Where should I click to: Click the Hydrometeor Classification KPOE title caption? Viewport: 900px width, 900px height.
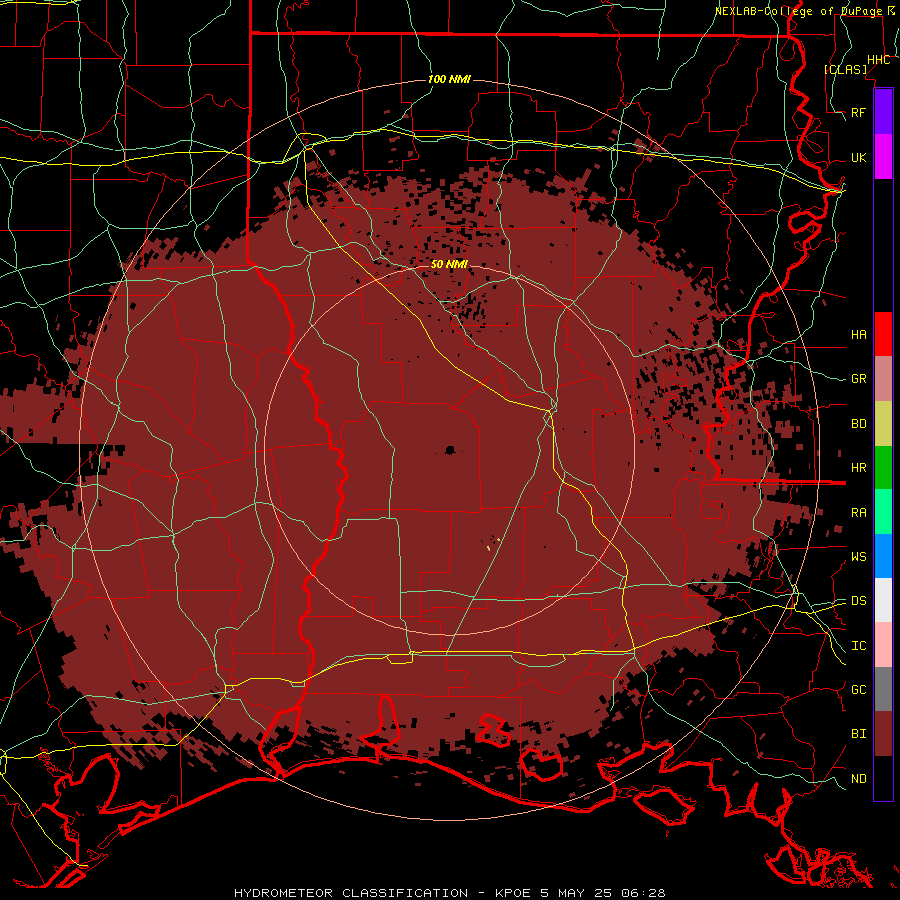450,893
